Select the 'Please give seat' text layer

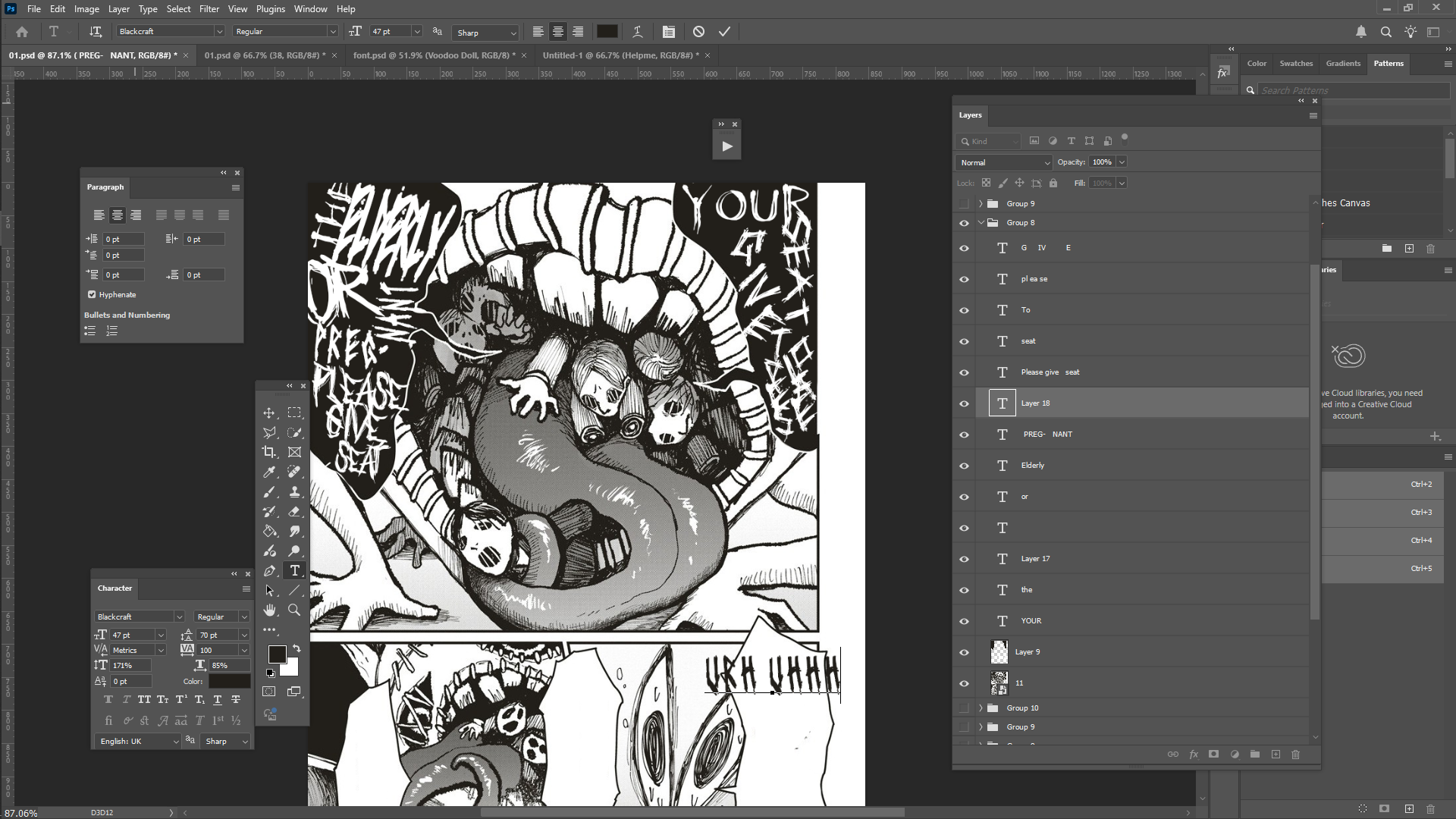coord(1143,372)
